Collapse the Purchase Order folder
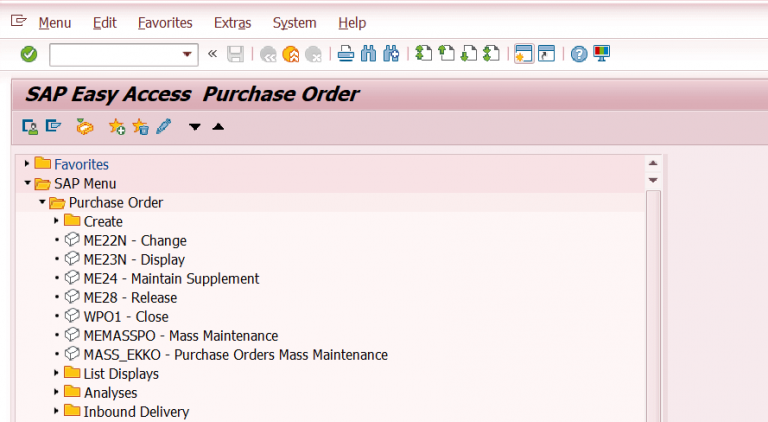Image resolution: width=768 pixels, height=422 pixels. point(42,202)
